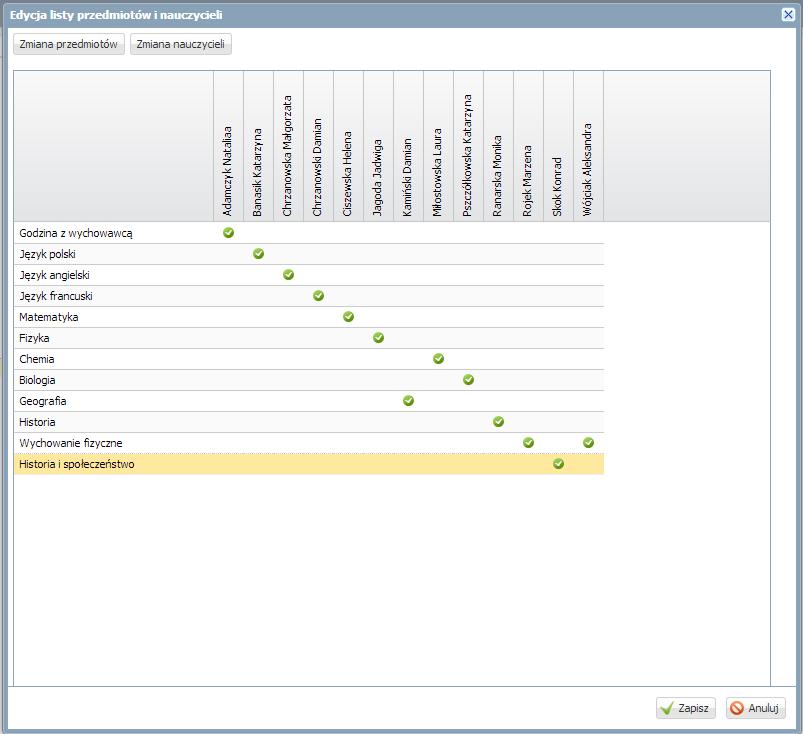
Task: Click the Skok Konrad column header
Action: coord(558,146)
